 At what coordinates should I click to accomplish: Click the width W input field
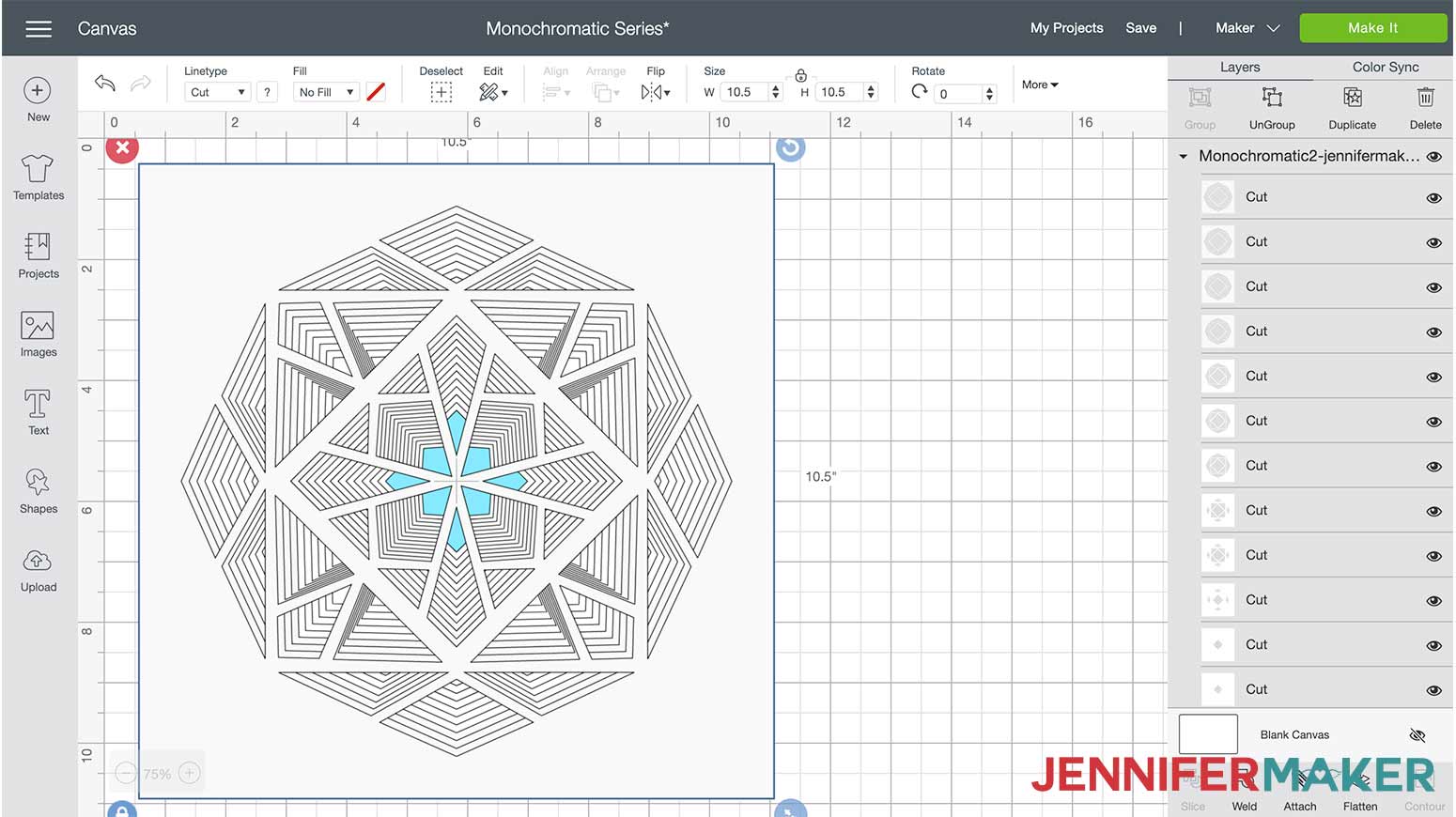click(x=745, y=92)
